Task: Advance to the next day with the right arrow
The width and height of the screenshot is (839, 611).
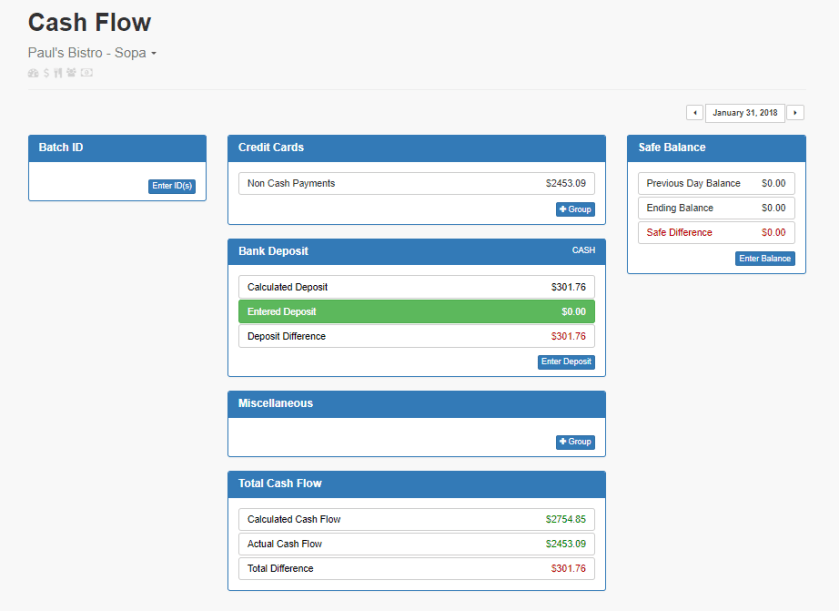Action: tap(795, 112)
